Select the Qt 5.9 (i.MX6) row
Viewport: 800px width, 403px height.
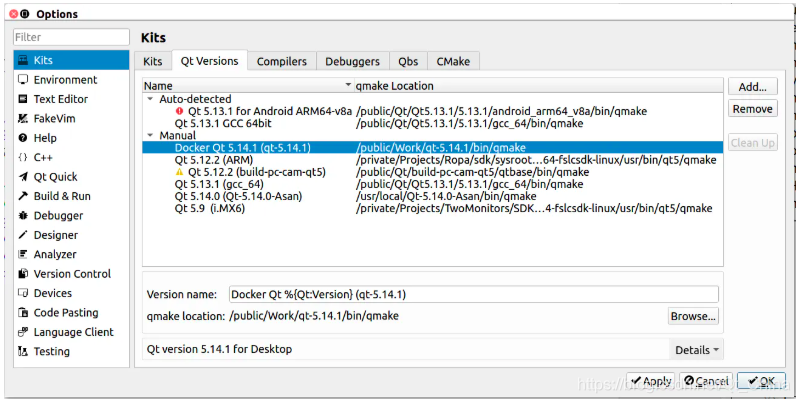pos(433,209)
